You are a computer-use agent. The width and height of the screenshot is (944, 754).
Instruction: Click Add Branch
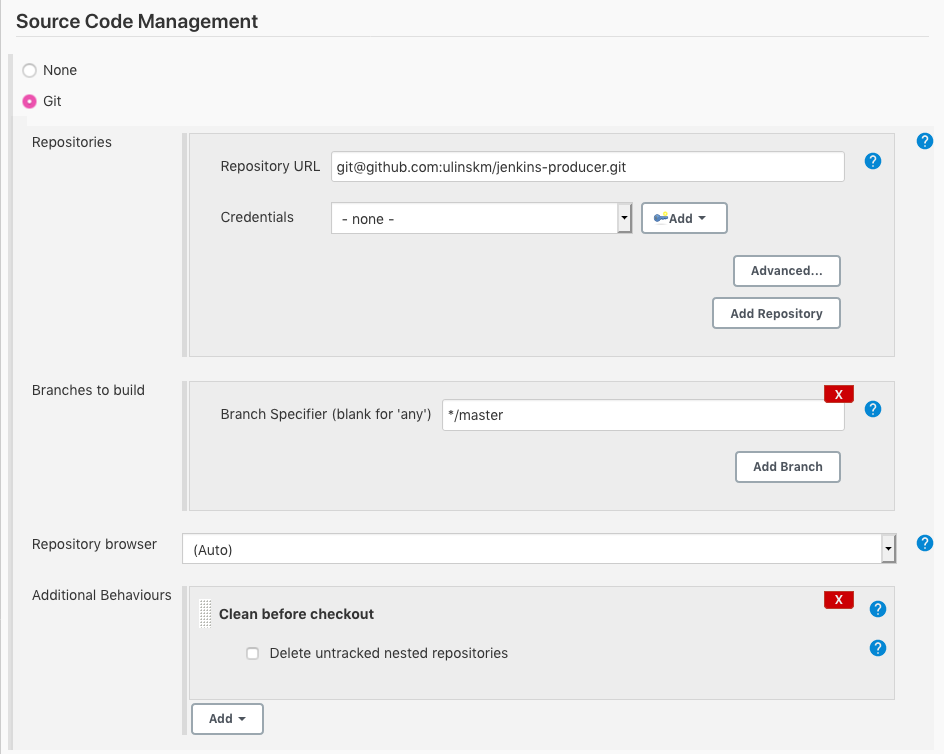point(787,466)
